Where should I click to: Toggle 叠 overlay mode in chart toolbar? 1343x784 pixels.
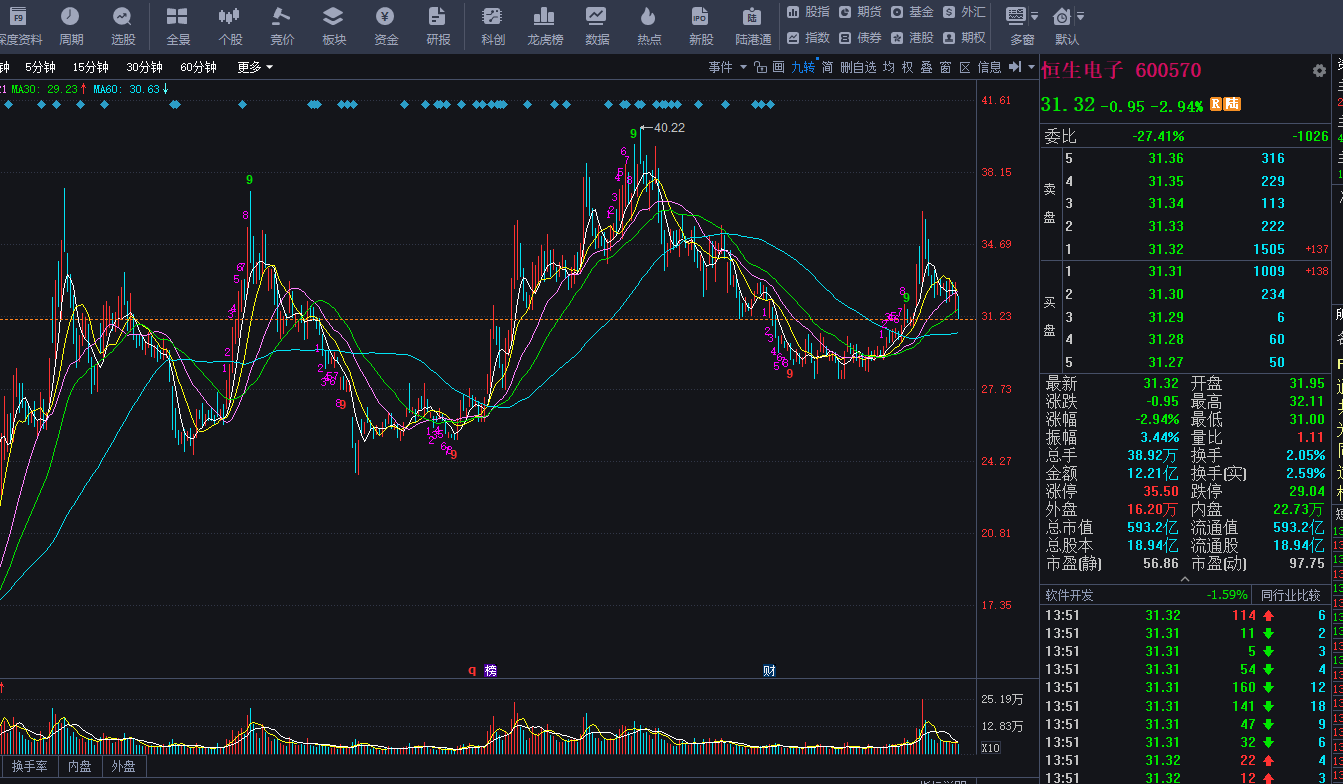click(x=926, y=67)
